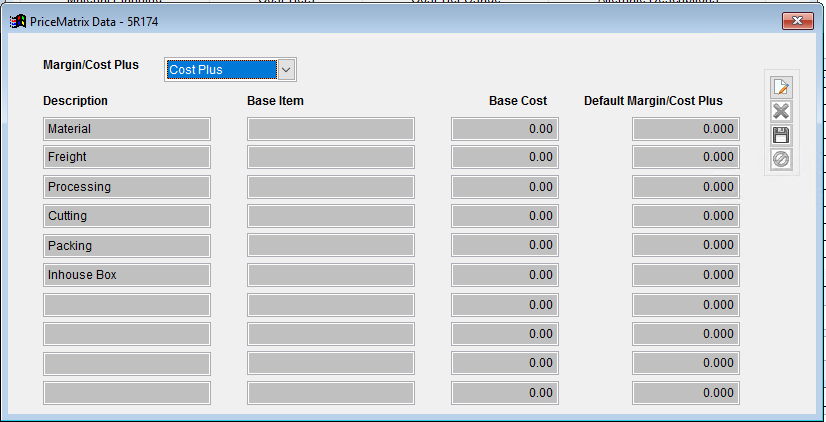Focus the Cutting description field
Screen dimensions: 826x422
[127, 216]
